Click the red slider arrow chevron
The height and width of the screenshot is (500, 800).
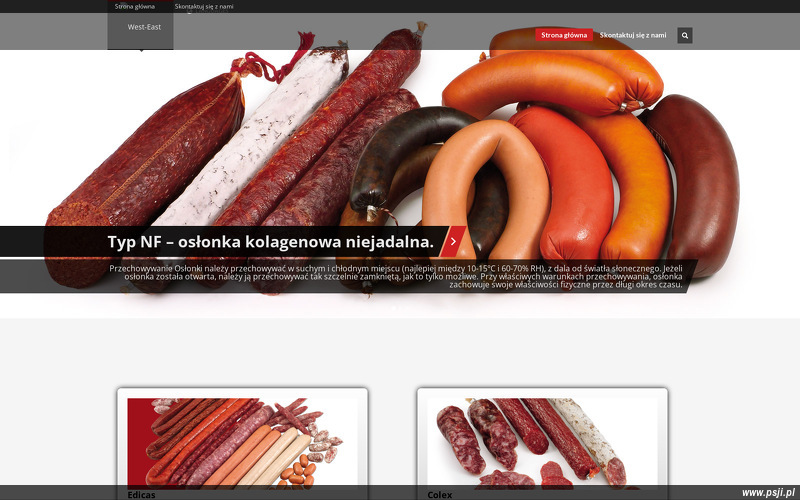pyautogui.click(x=453, y=241)
